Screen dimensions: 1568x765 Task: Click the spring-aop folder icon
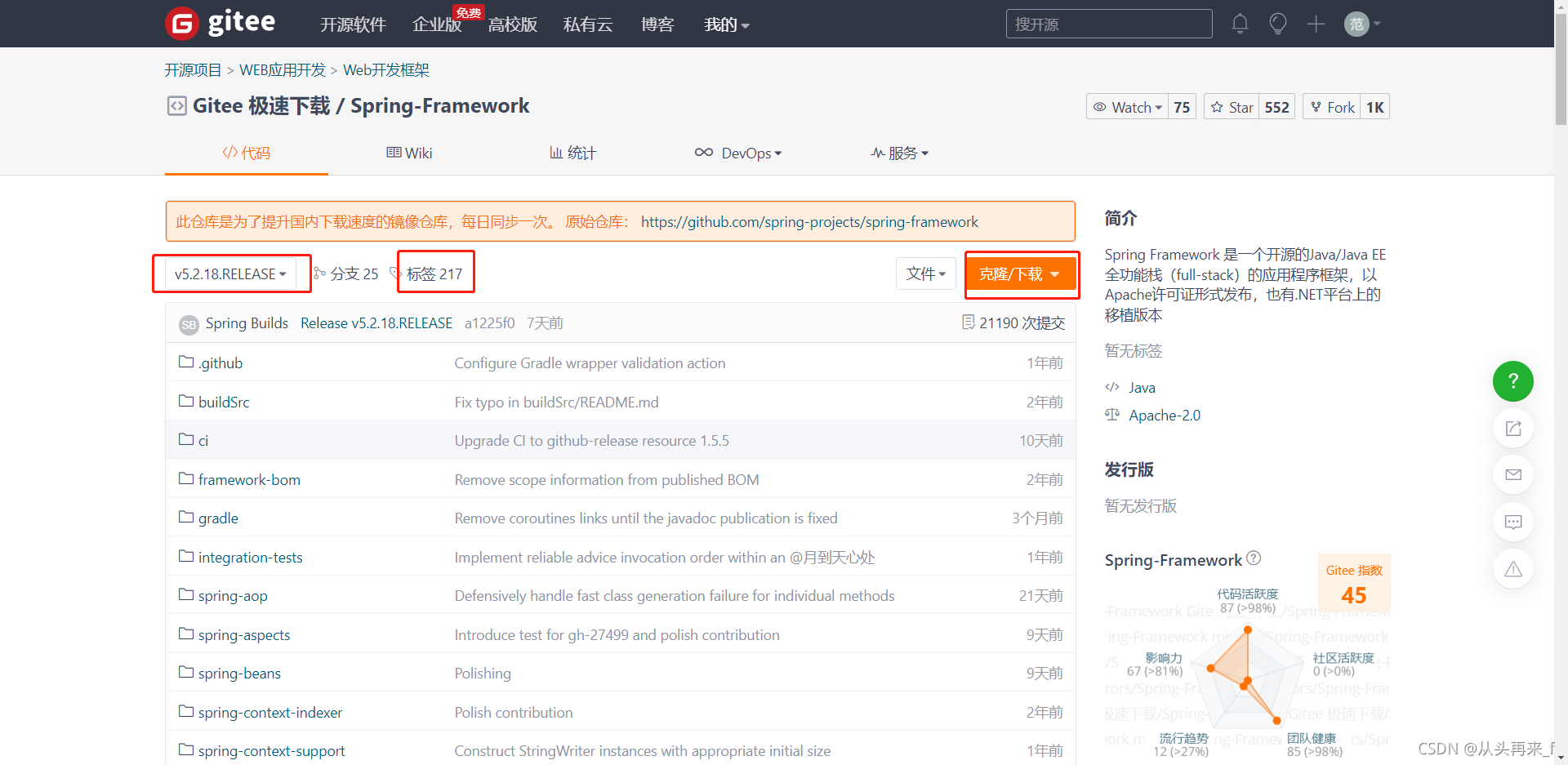tap(186, 594)
